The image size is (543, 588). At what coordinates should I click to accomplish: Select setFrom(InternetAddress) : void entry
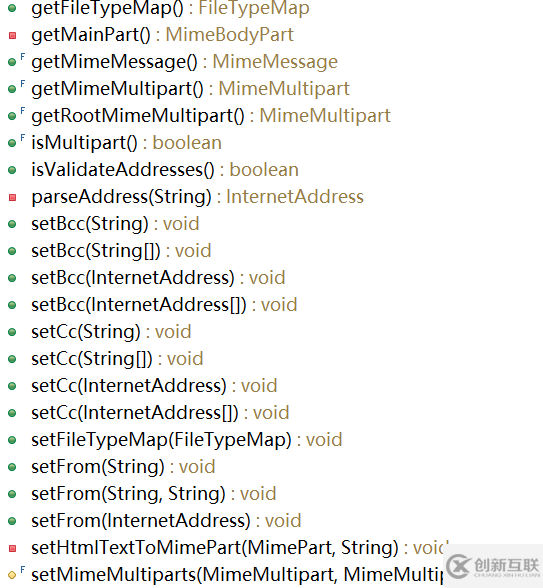pos(166,521)
